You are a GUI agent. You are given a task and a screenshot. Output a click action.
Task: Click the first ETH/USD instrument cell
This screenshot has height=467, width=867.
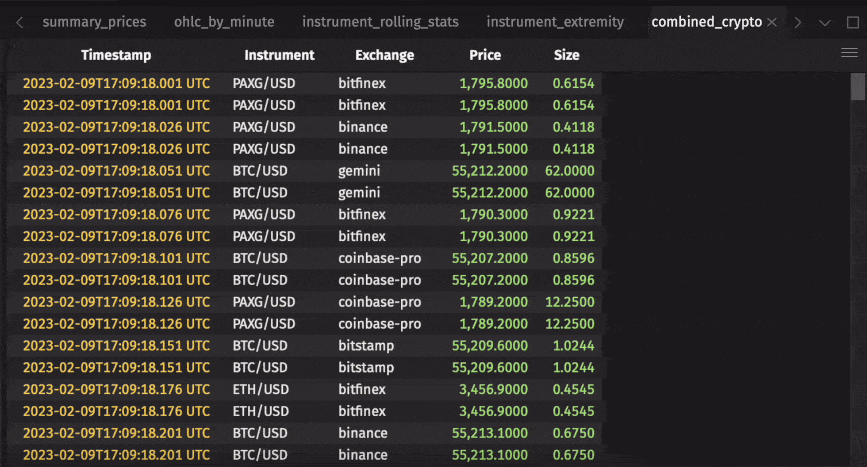260,390
